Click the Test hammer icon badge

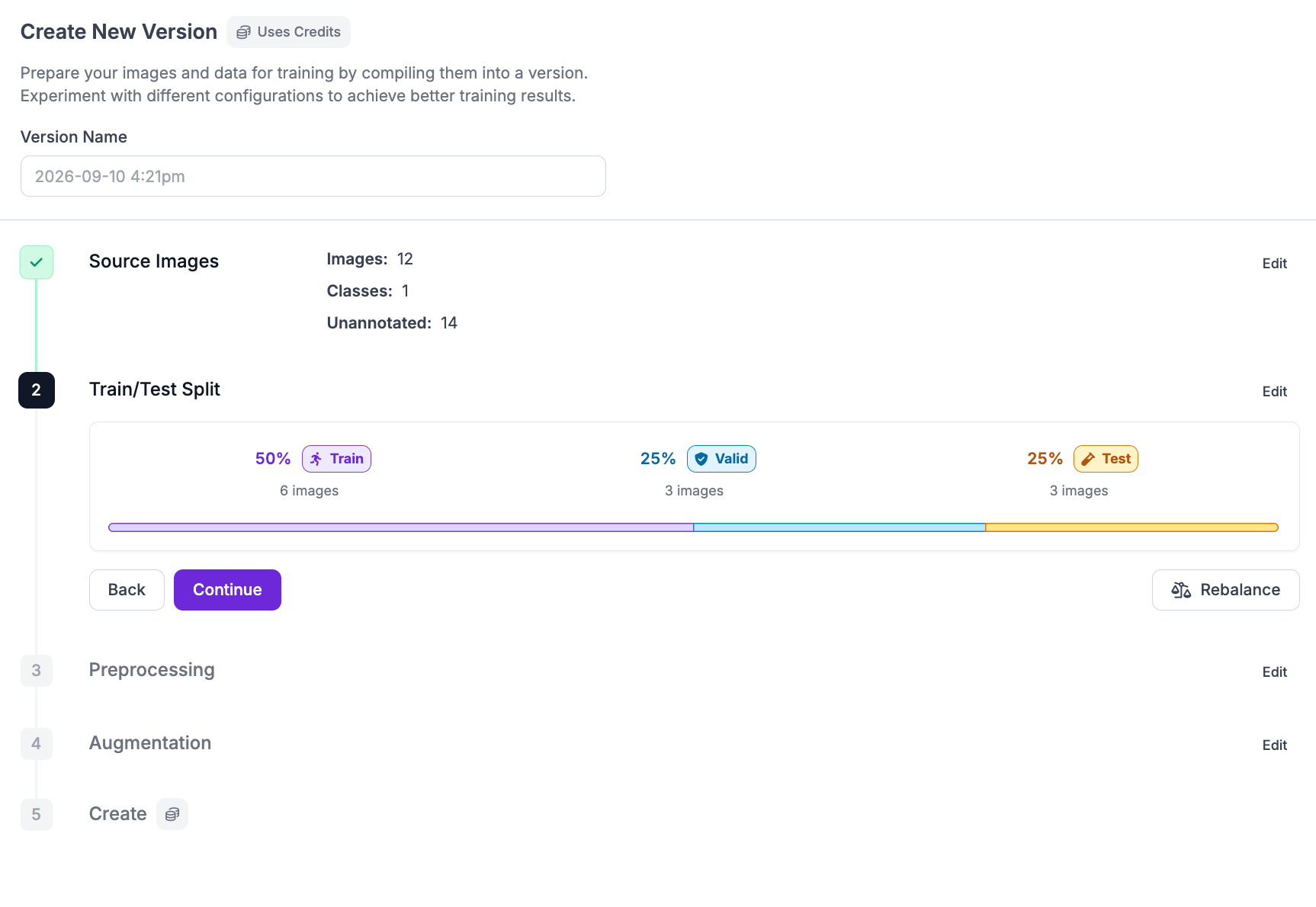1106,459
